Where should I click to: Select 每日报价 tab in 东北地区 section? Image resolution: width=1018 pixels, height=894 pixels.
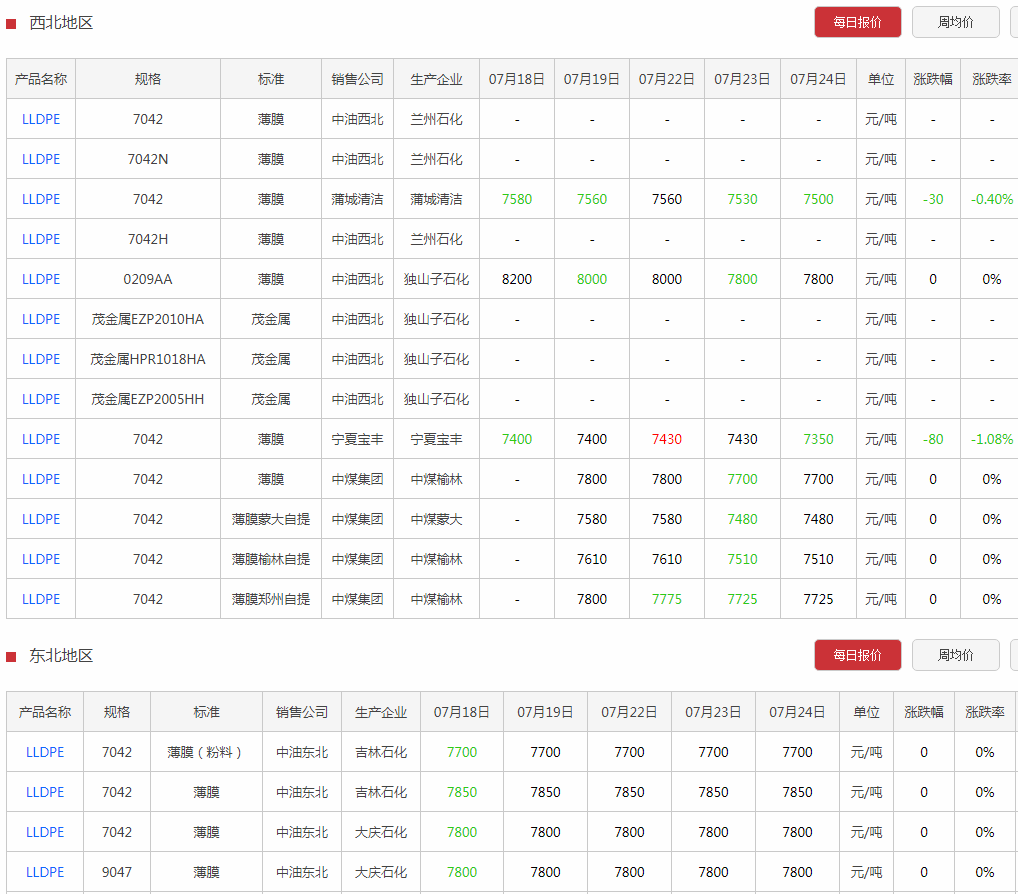(858, 655)
